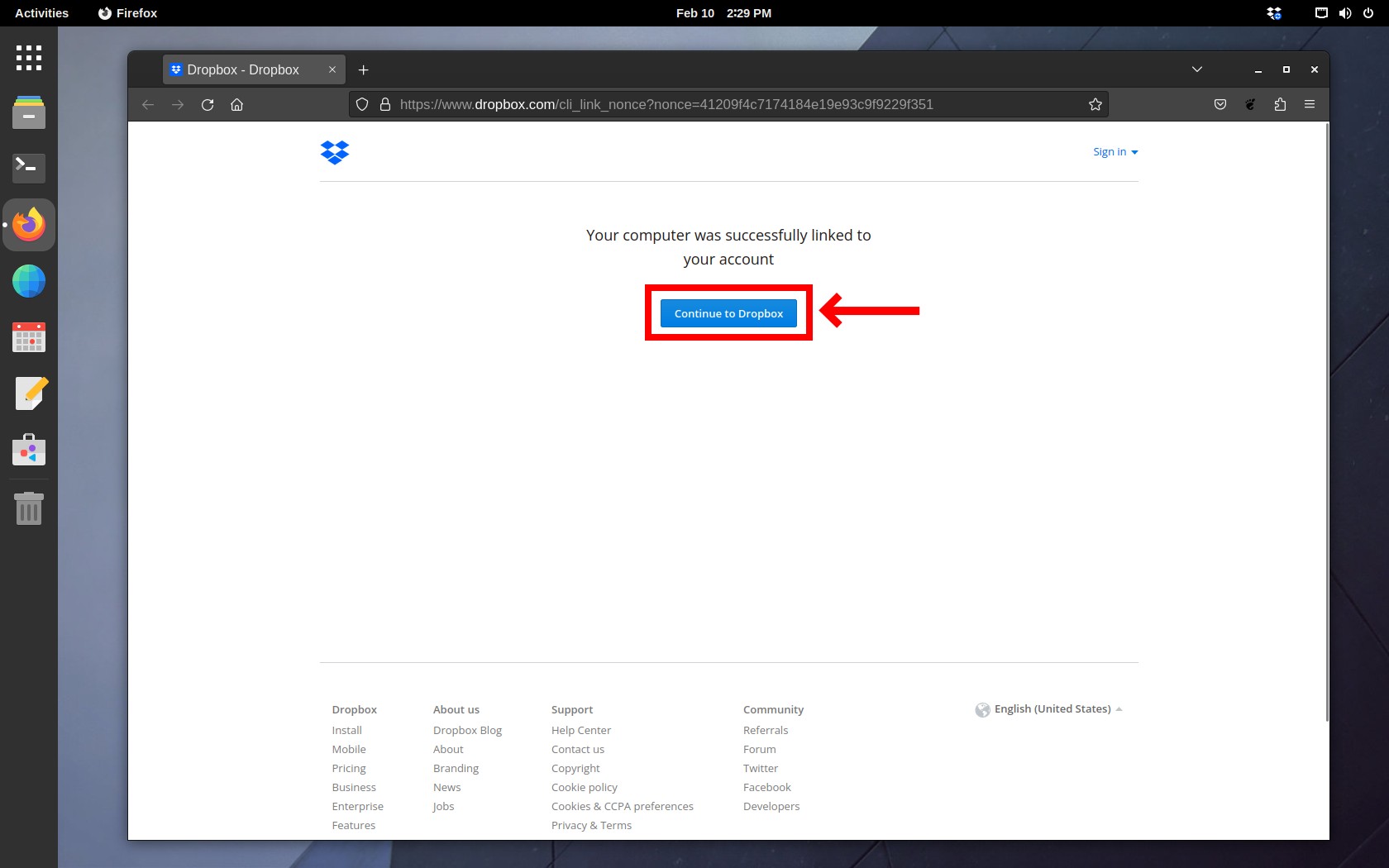The height and width of the screenshot is (868, 1389).
Task: Open Business footer link
Action: click(354, 787)
